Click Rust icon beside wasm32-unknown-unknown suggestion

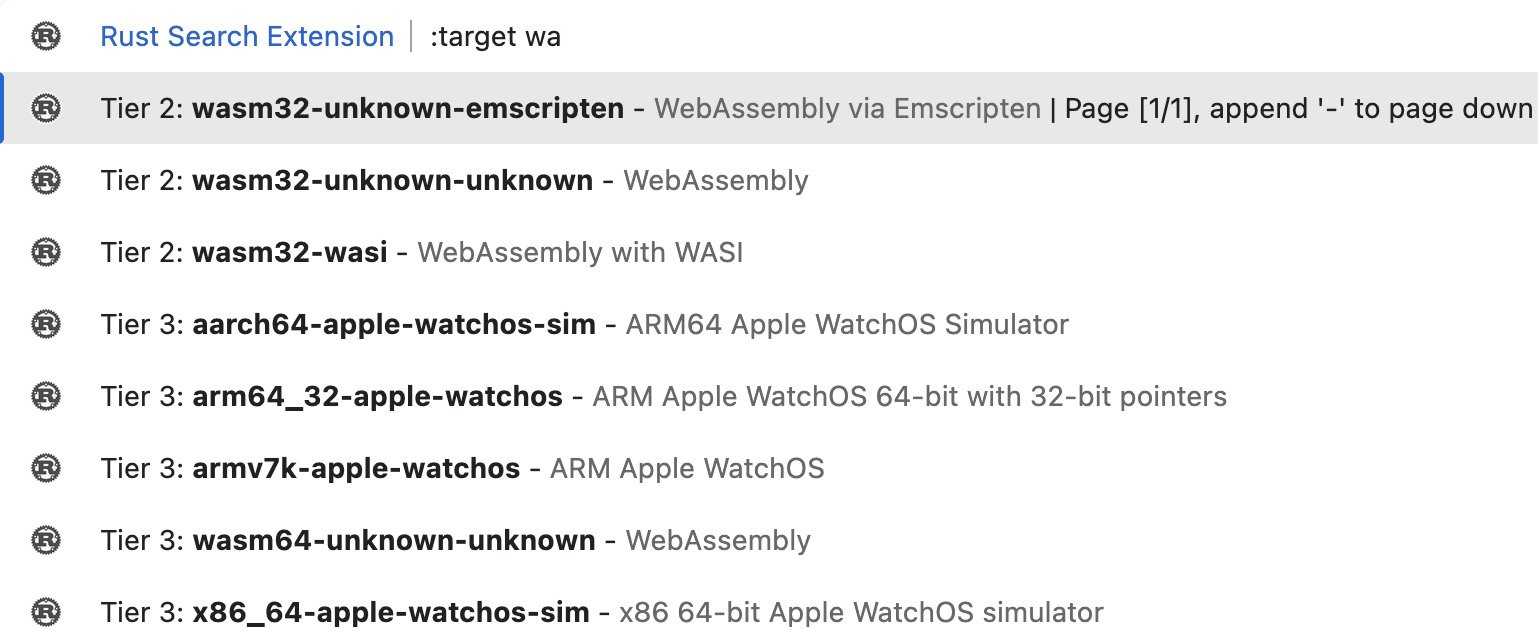point(46,180)
